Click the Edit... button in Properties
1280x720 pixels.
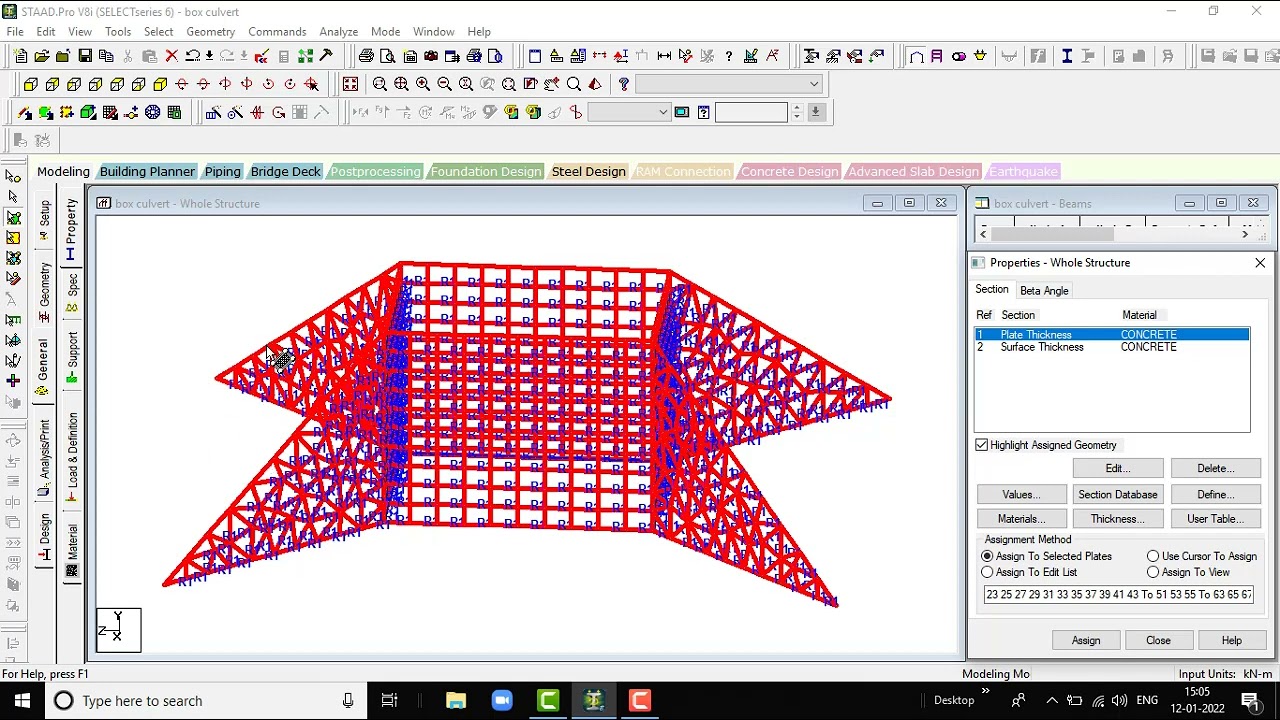coord(1117,468)
